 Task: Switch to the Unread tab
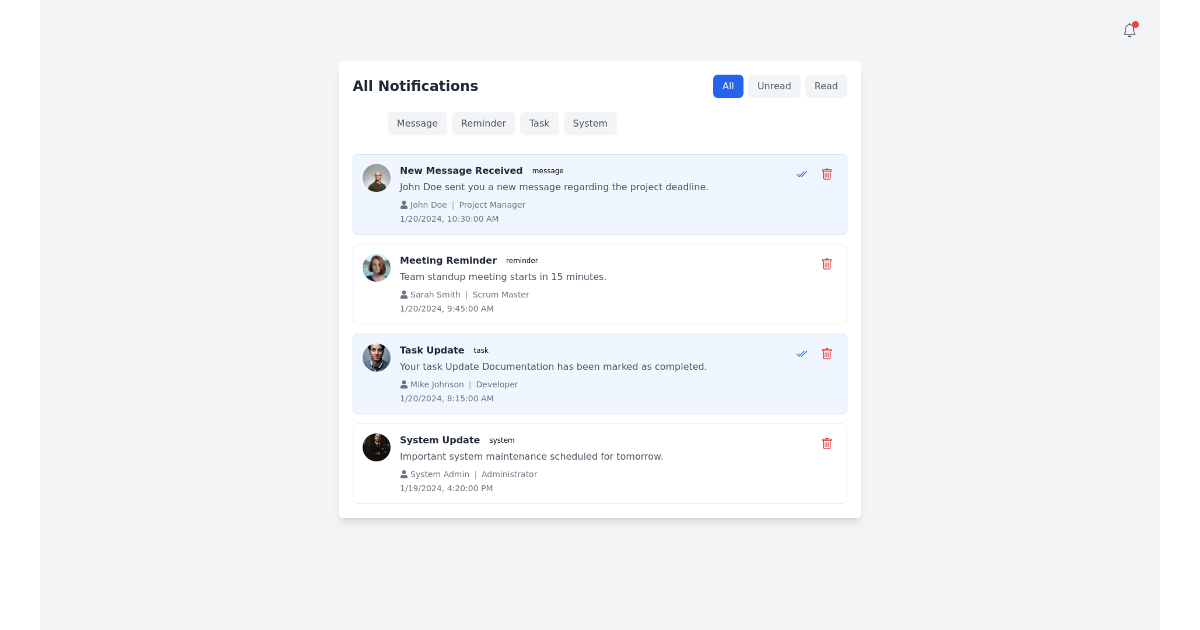click(774, 86)
